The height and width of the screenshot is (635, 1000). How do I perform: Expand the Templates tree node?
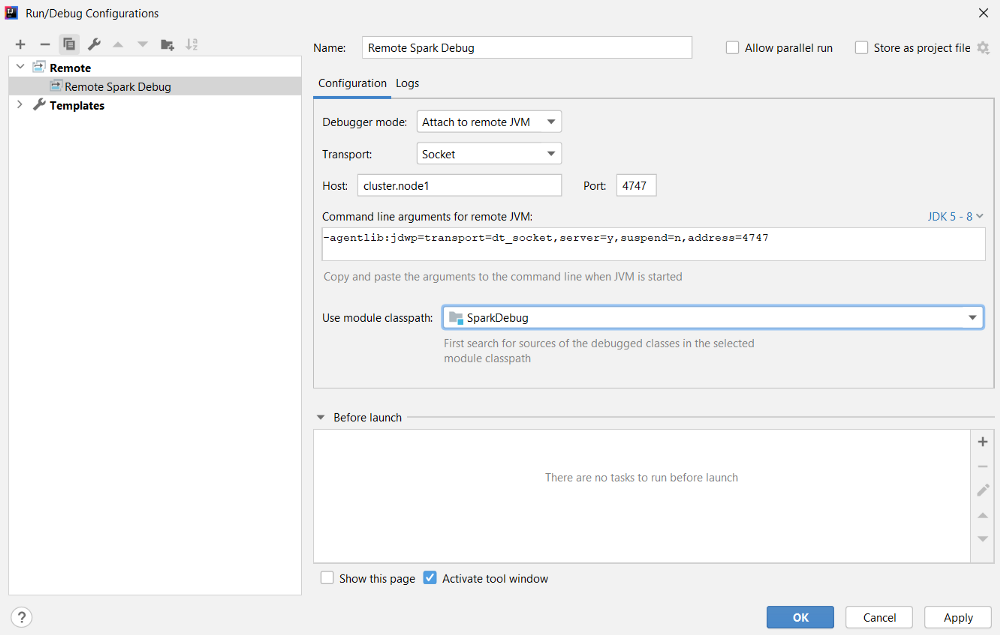click(20, 105)
